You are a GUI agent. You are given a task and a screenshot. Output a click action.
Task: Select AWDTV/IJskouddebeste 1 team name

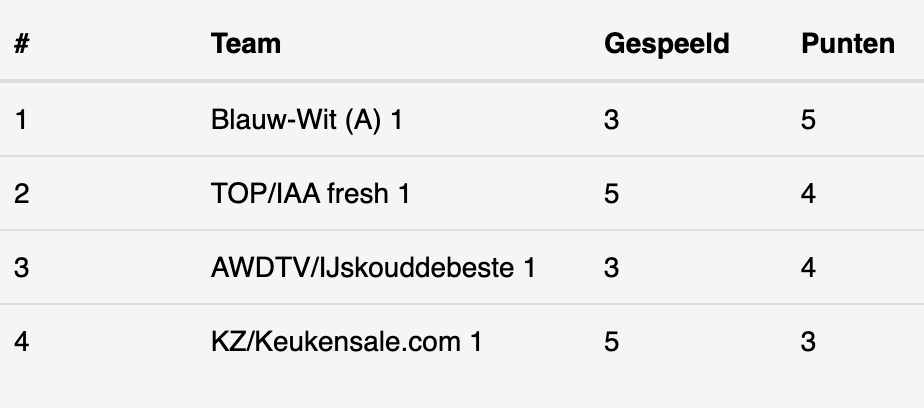(373, 268)
